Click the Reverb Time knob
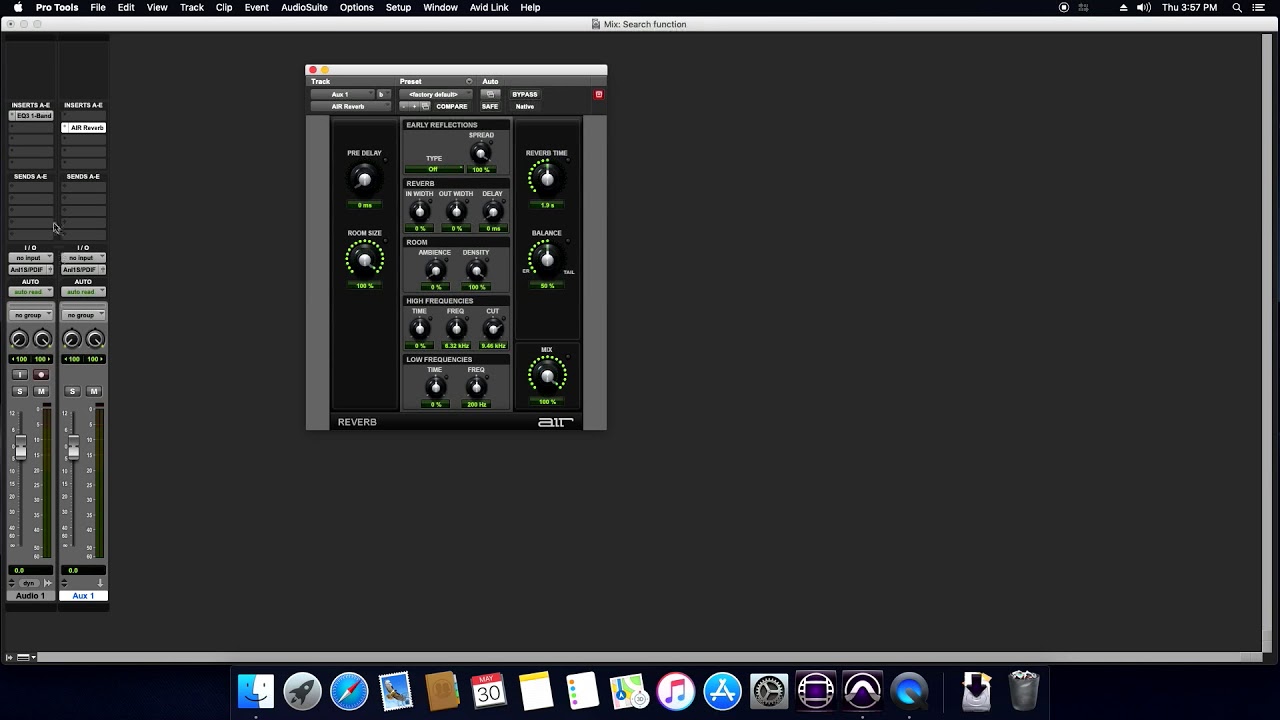1280x720 pixels. 546,180
